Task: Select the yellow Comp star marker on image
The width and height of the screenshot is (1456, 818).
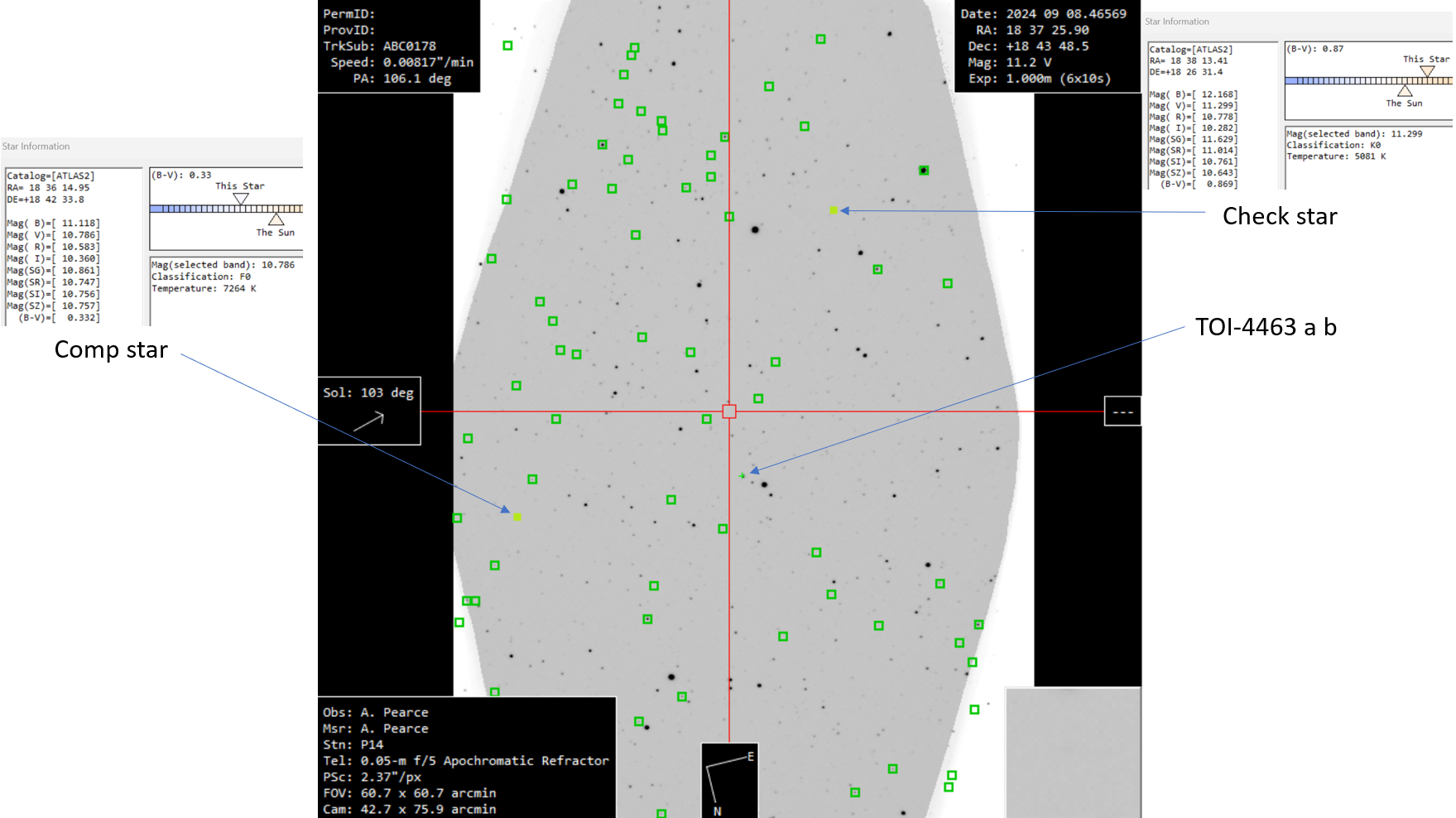Action: (517, 517)
